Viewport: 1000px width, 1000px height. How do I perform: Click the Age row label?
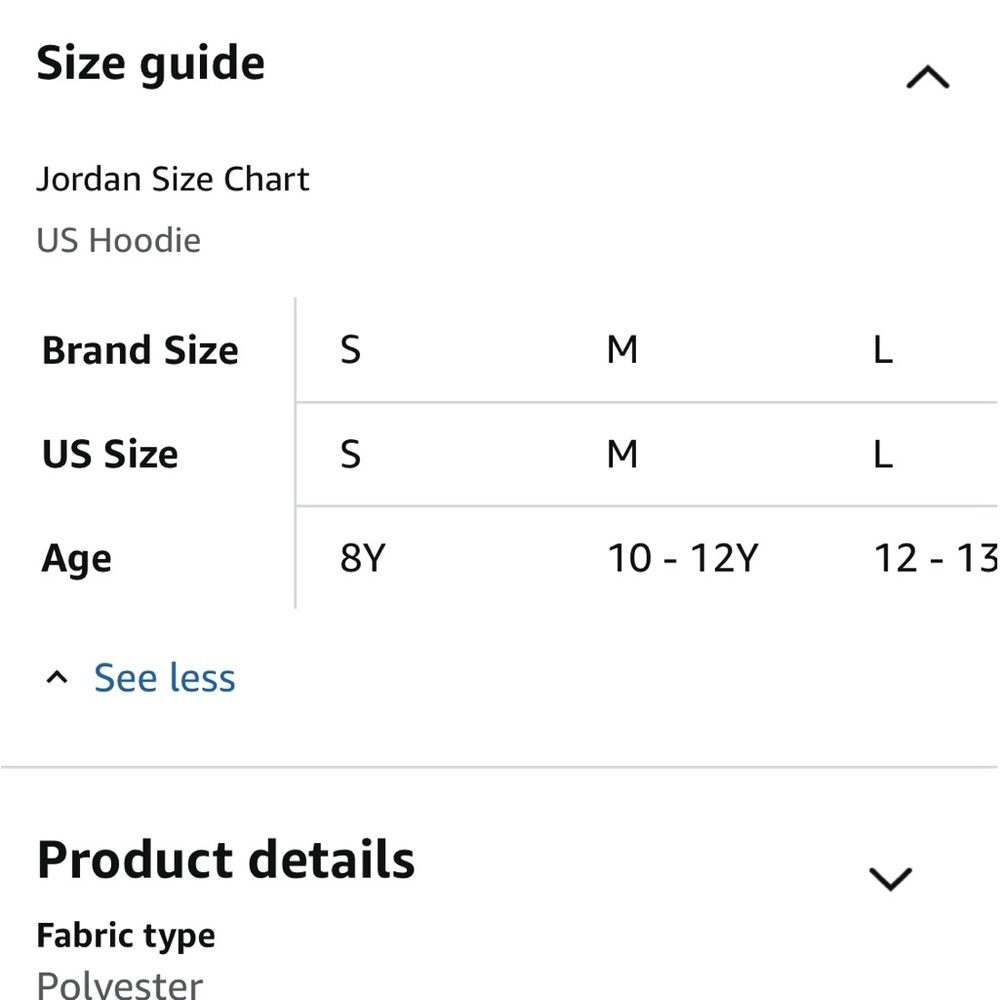[x=76, y=558]
